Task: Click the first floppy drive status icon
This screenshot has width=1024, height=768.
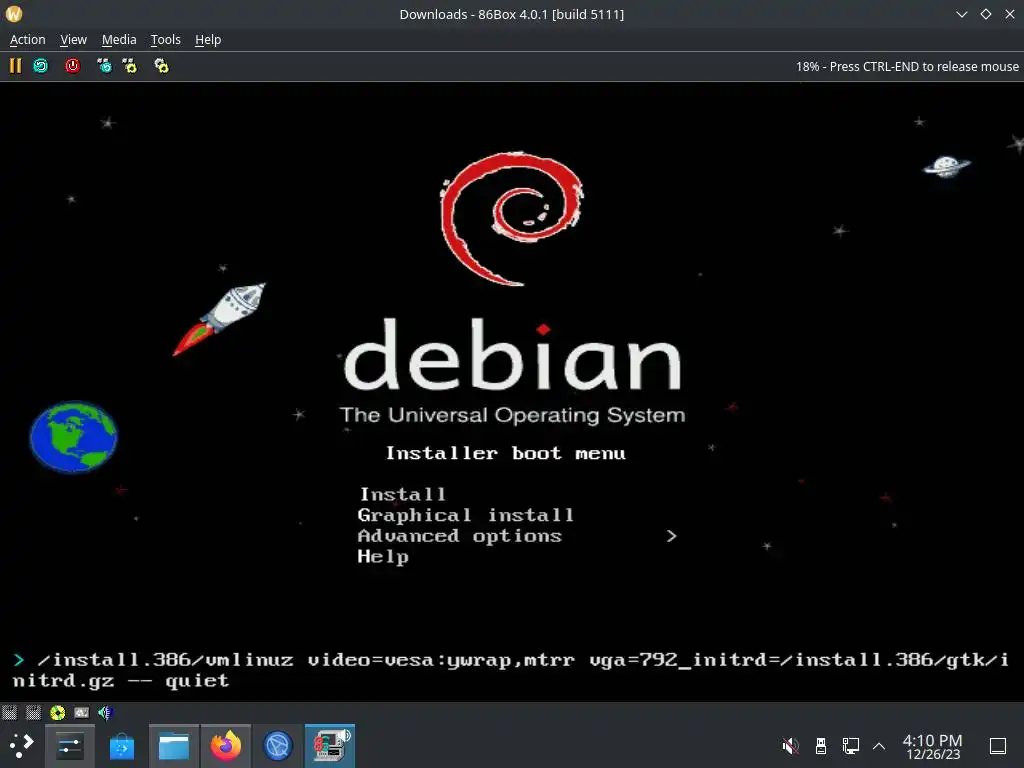Action: (x=9, y=712)
